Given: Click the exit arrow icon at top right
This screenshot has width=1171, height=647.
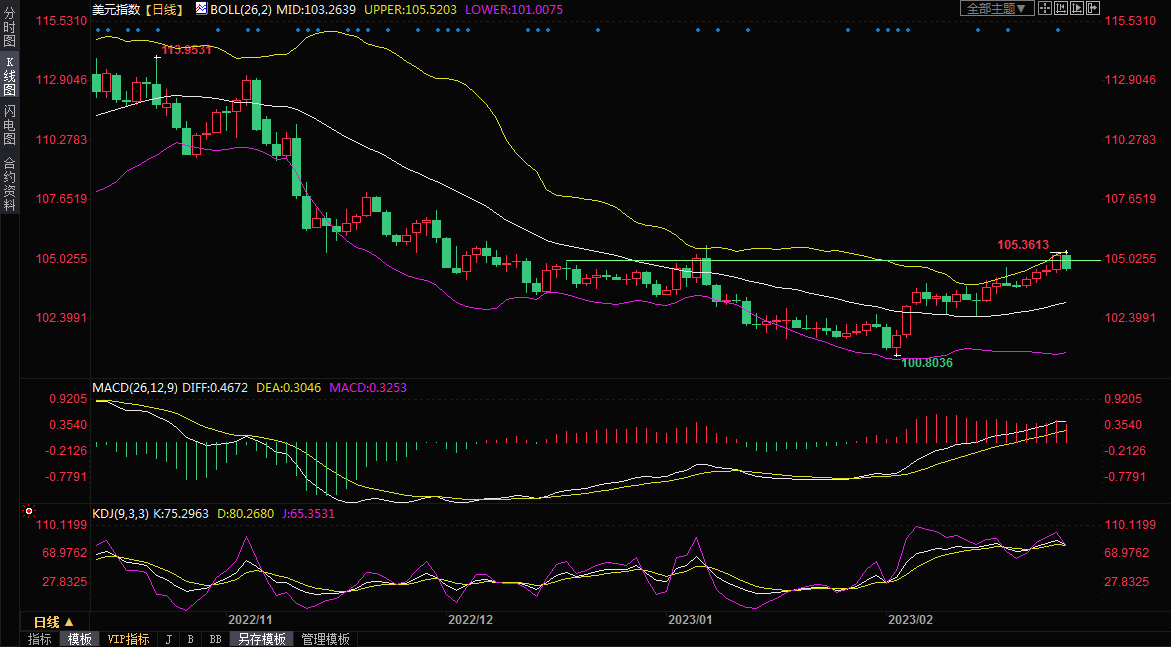Looking at the screenshot, I should point(1093,8).
